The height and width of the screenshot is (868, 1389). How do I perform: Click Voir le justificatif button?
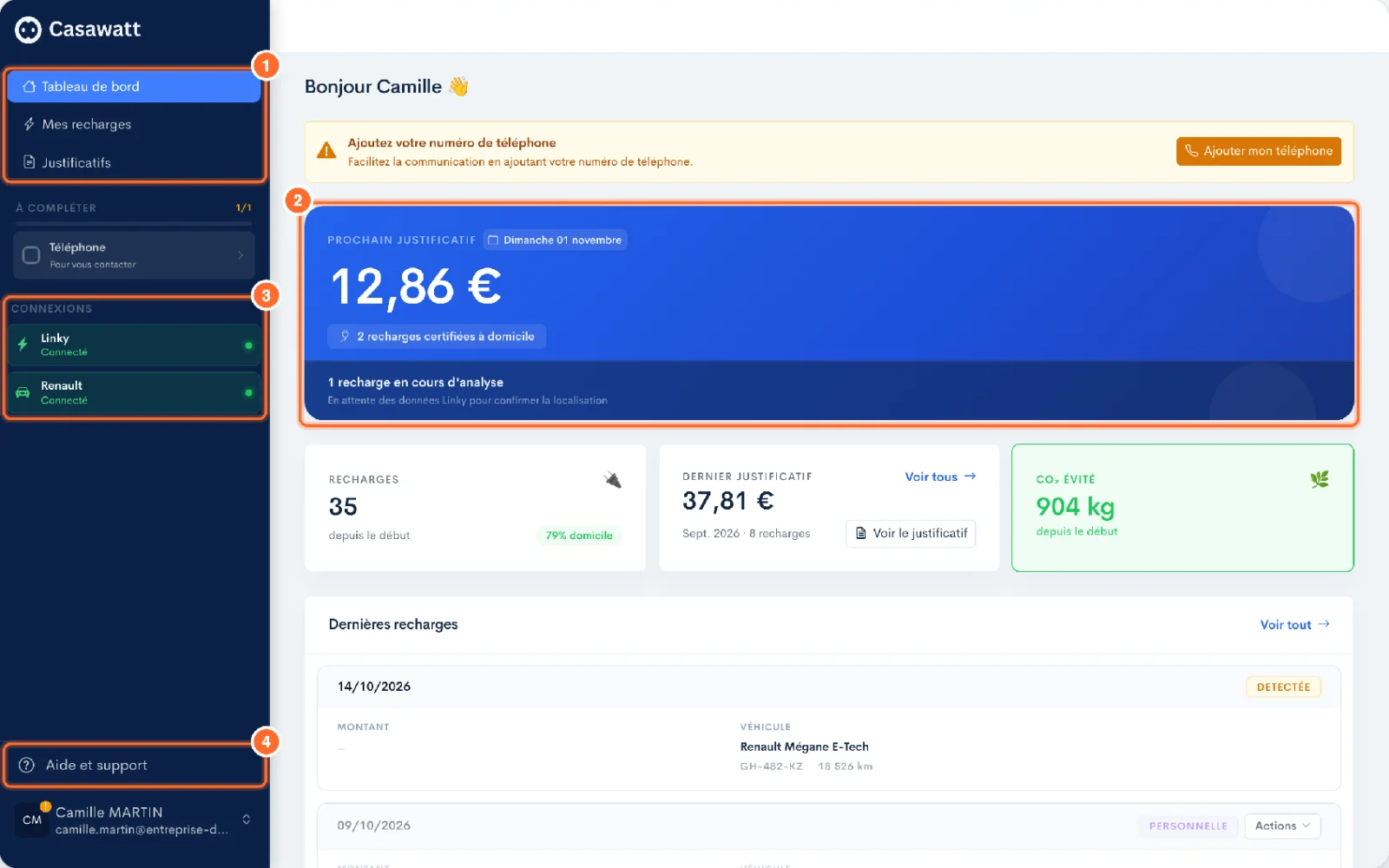(911, 534)
